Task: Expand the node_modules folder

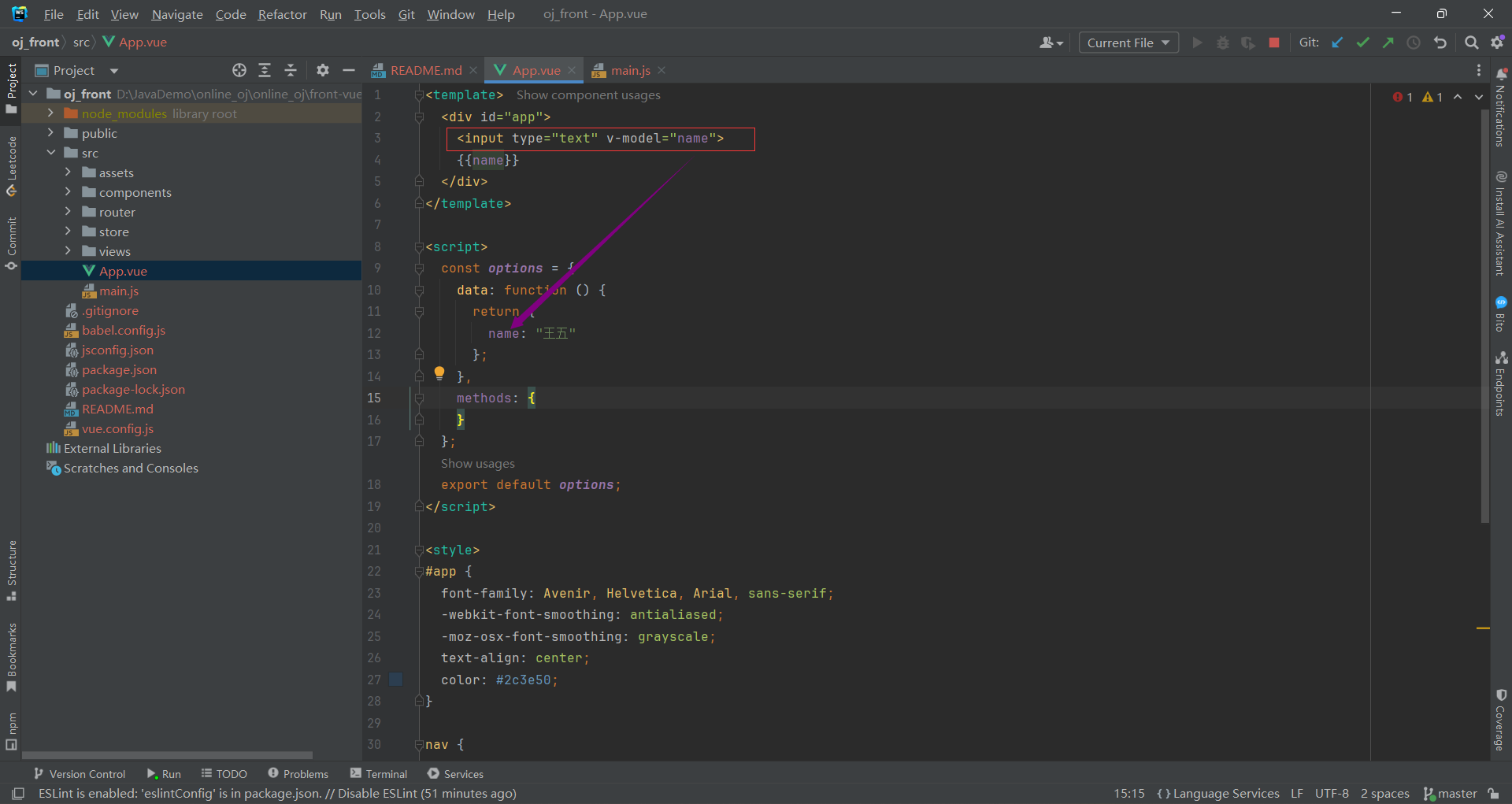Action: (50, 113)
